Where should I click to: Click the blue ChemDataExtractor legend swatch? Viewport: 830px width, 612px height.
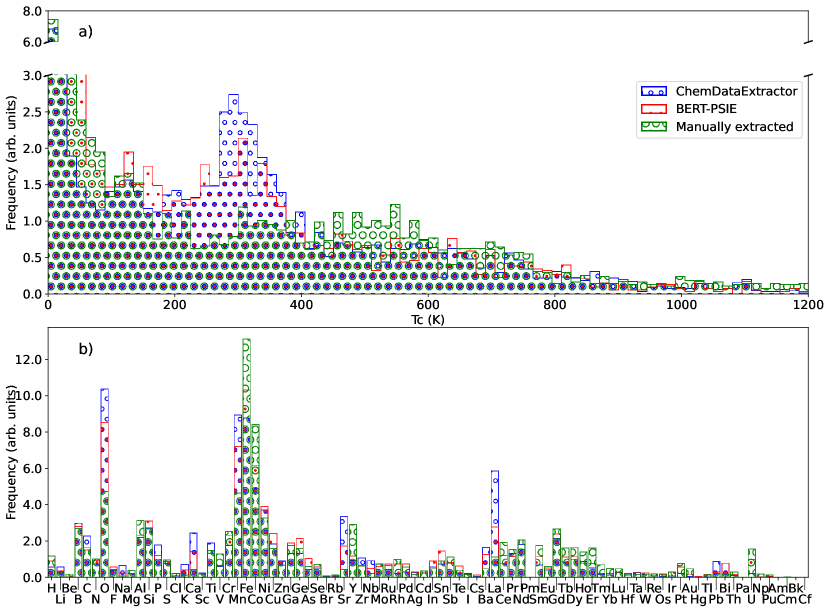click(x=654, y=91)
